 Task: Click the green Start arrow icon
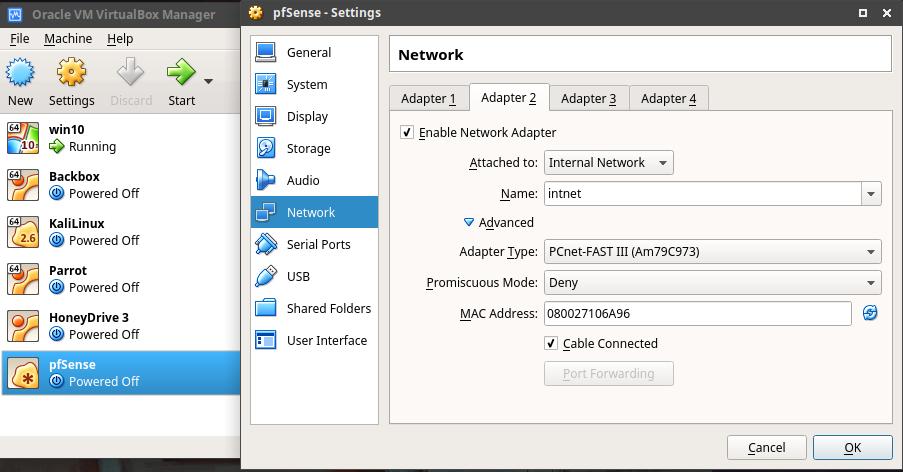[181, 72]
